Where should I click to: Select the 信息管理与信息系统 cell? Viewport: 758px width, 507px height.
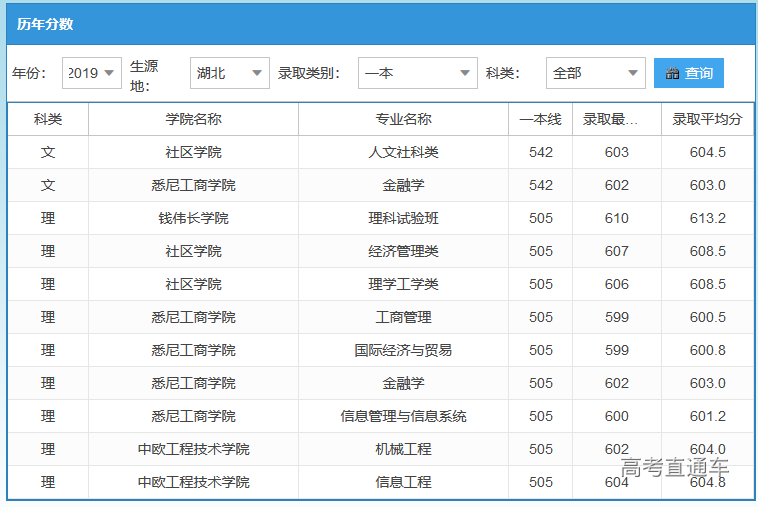click(403, 416)
